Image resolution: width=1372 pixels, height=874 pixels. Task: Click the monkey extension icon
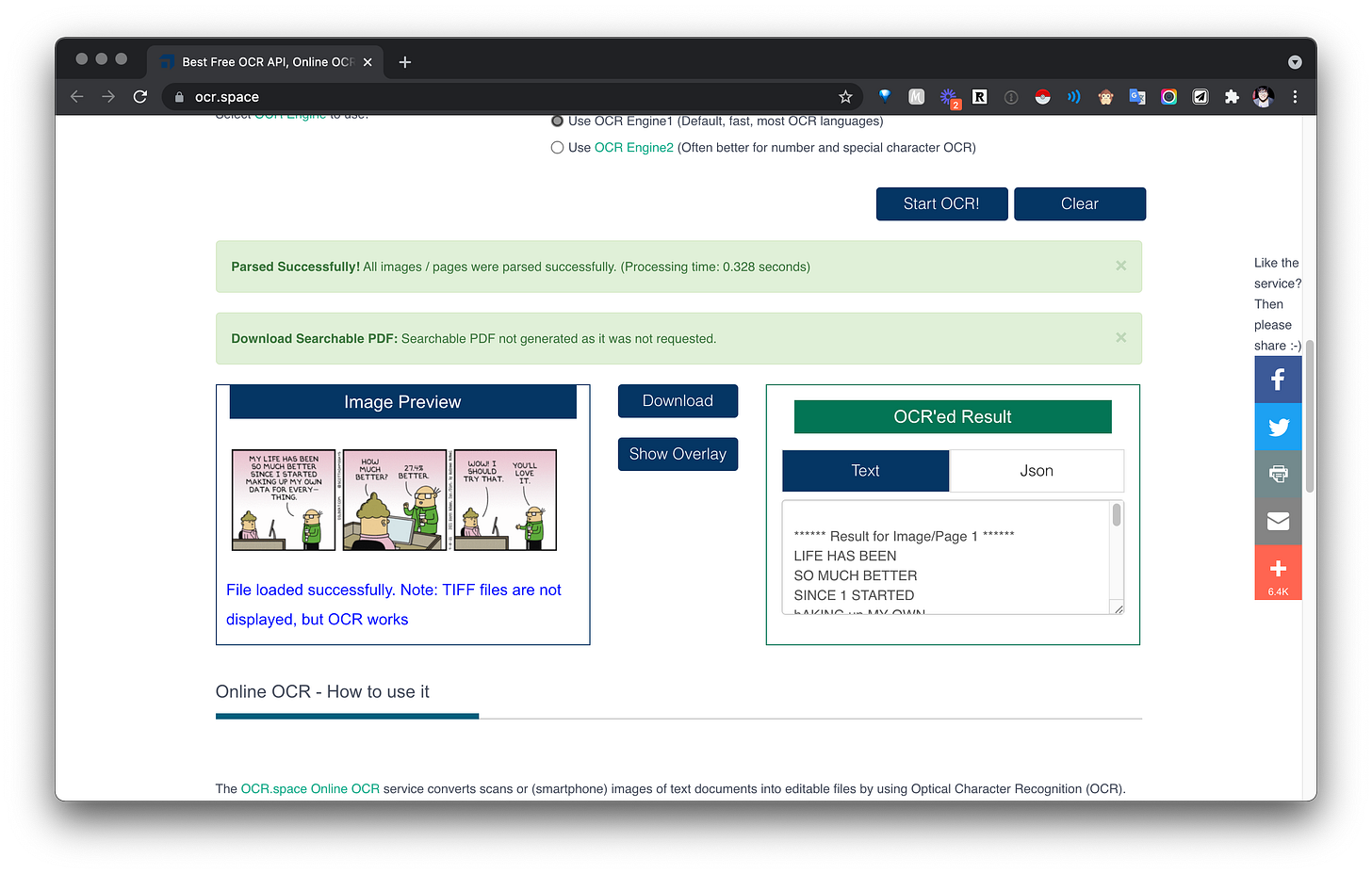1106,97
